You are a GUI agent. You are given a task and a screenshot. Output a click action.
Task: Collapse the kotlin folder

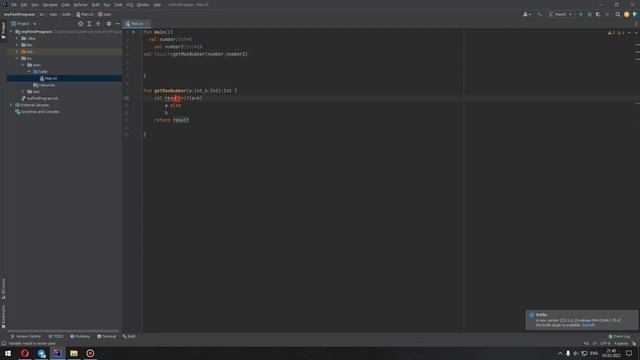[x=29, y=71]
